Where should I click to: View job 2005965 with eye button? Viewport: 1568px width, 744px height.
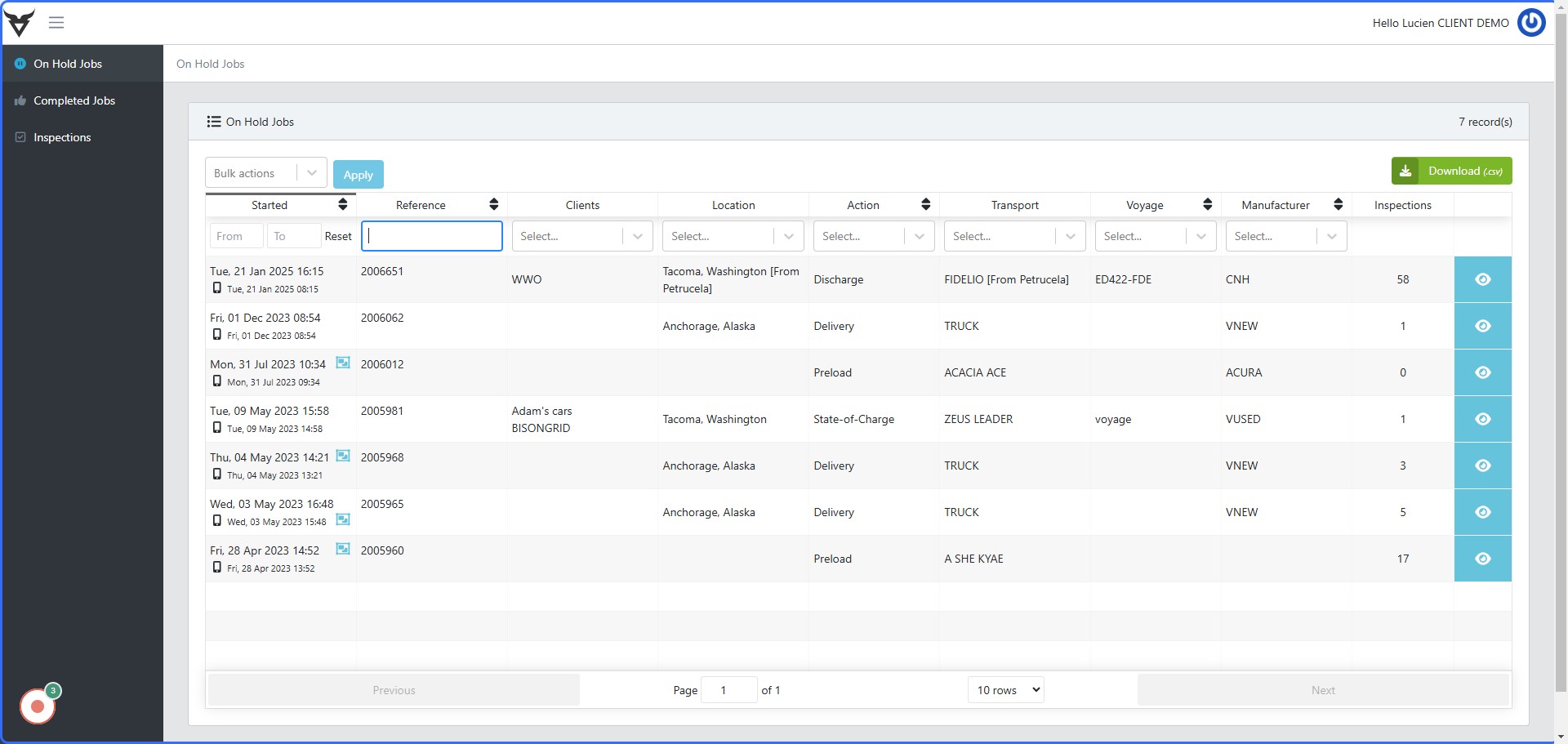pos(1483,512)
